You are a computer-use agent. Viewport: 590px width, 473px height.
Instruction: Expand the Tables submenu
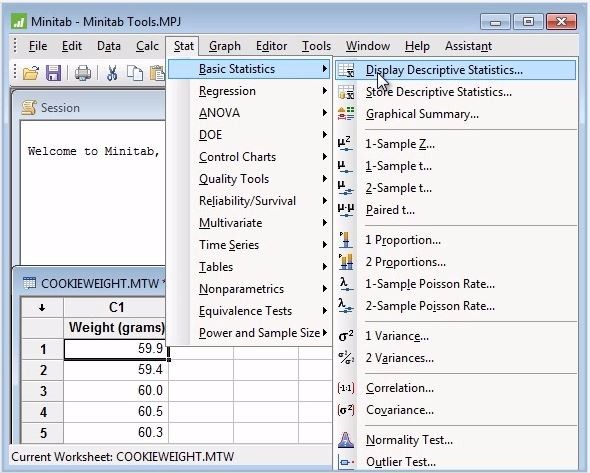249,267
